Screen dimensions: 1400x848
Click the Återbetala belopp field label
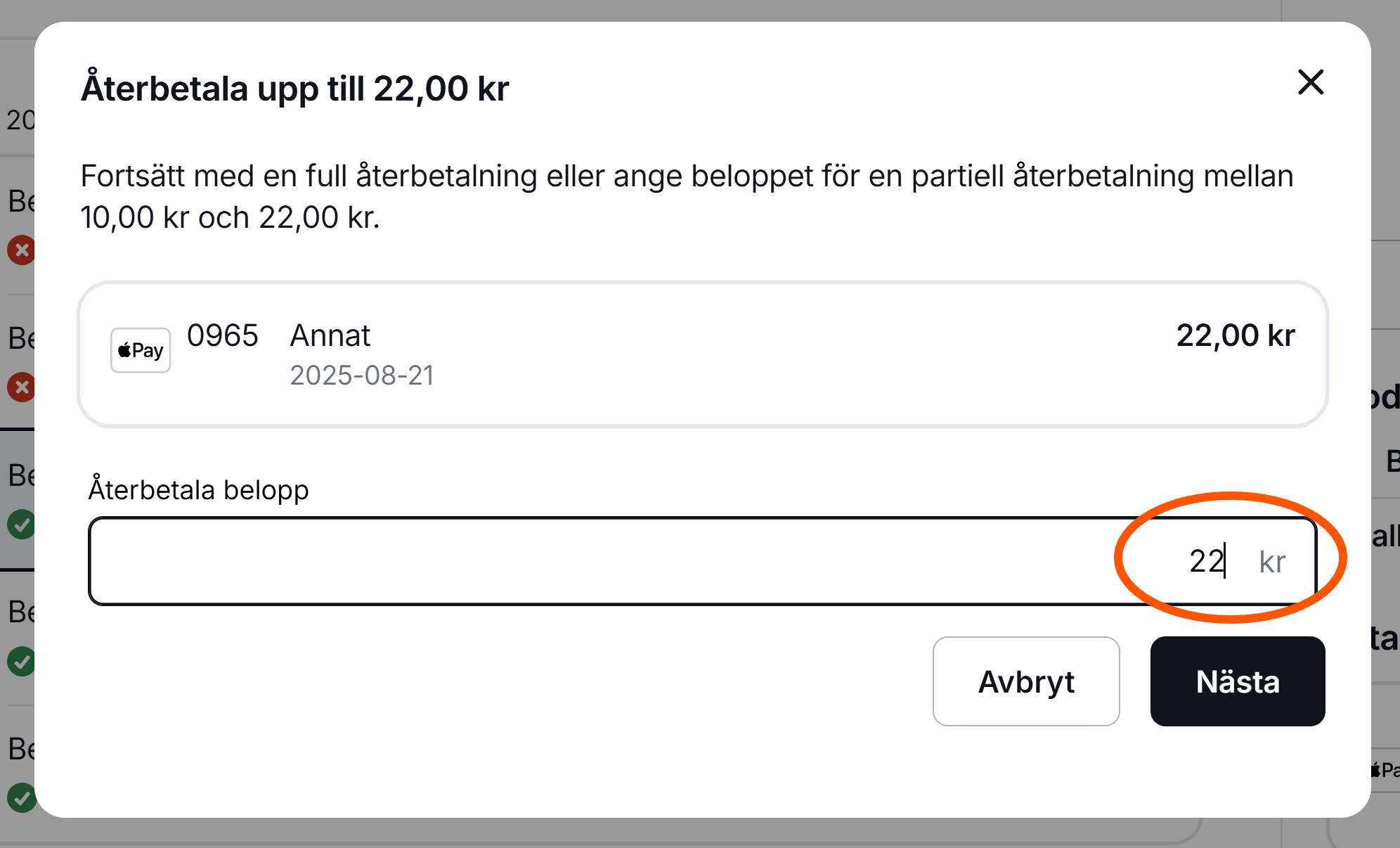pyautogui.click(x=198, y=489)
